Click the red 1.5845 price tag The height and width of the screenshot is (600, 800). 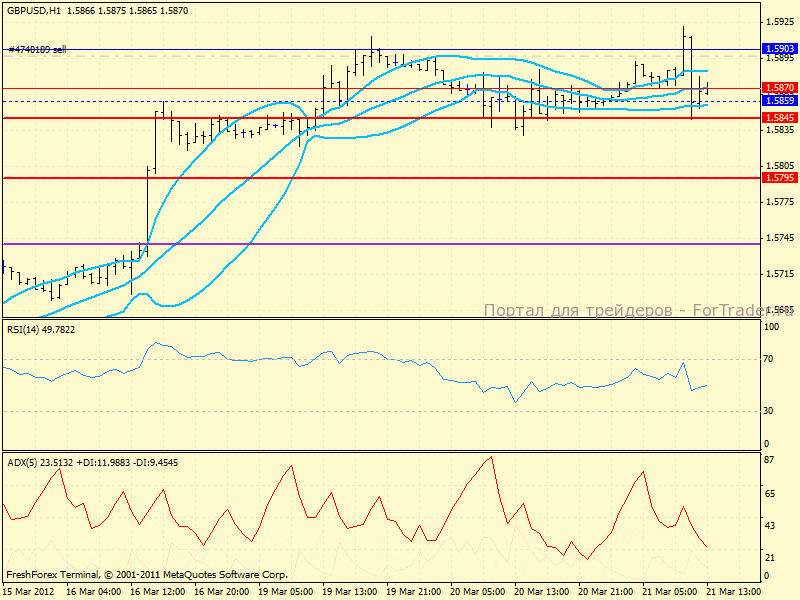tap(780, 118)
